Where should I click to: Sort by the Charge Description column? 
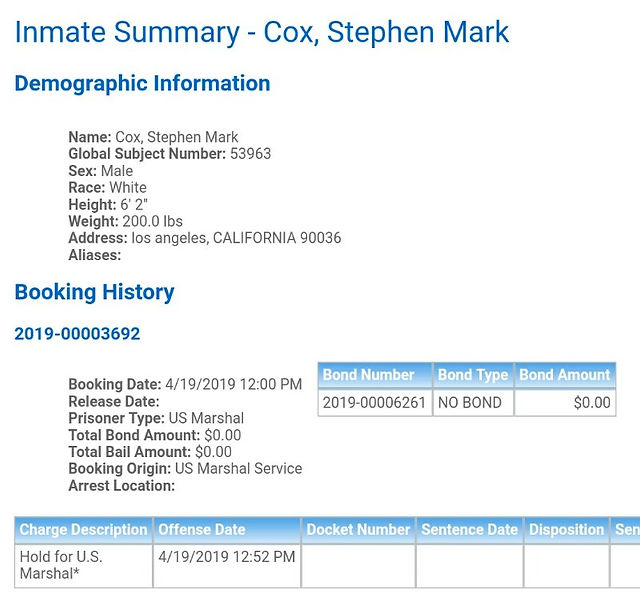[x=83, y=530]
